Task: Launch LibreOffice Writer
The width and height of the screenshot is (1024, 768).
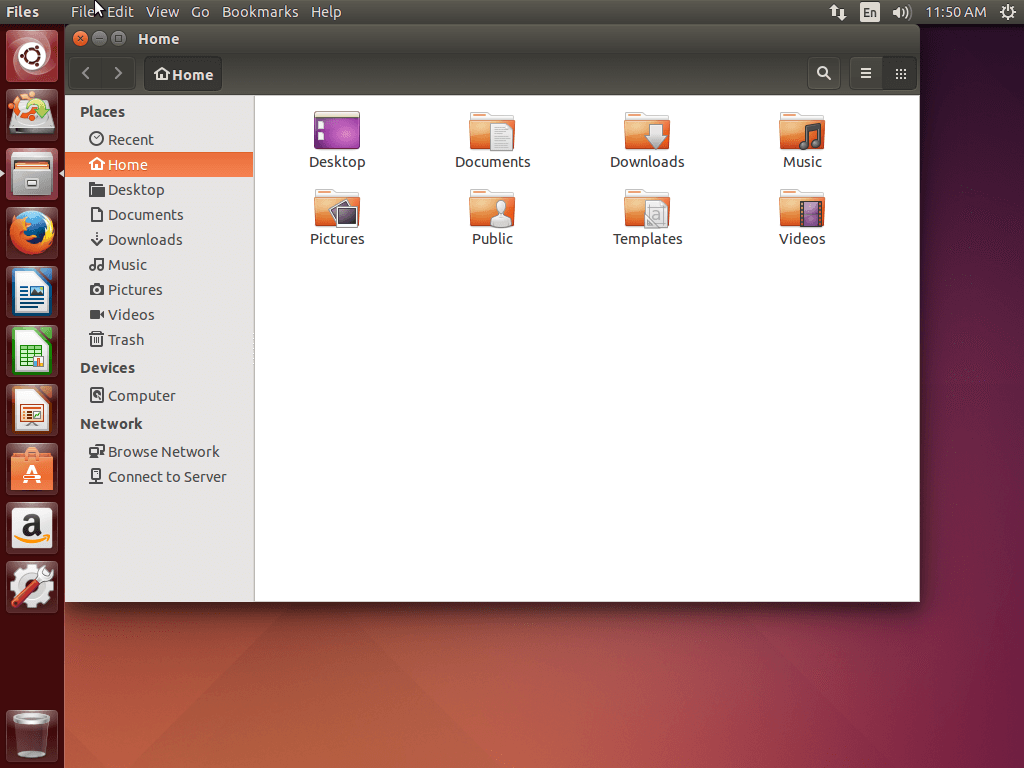Action: pyautogui.click(x=32, y=291)
